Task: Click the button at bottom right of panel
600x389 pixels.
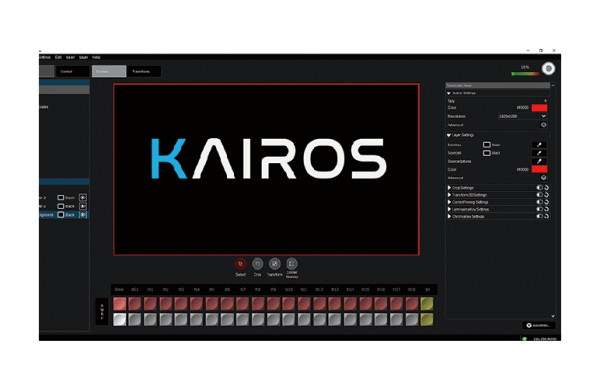Action: coord(539,325)
